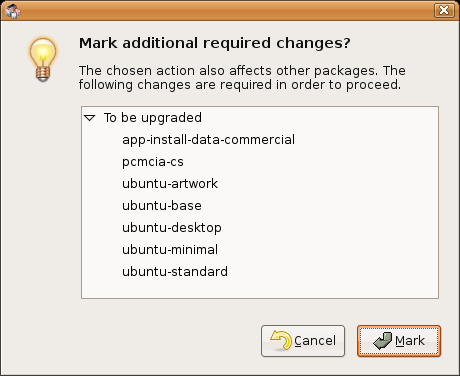Collapse the To be upgraded triangle
Viewport: 460px width, 376px height.
[90, 118]
